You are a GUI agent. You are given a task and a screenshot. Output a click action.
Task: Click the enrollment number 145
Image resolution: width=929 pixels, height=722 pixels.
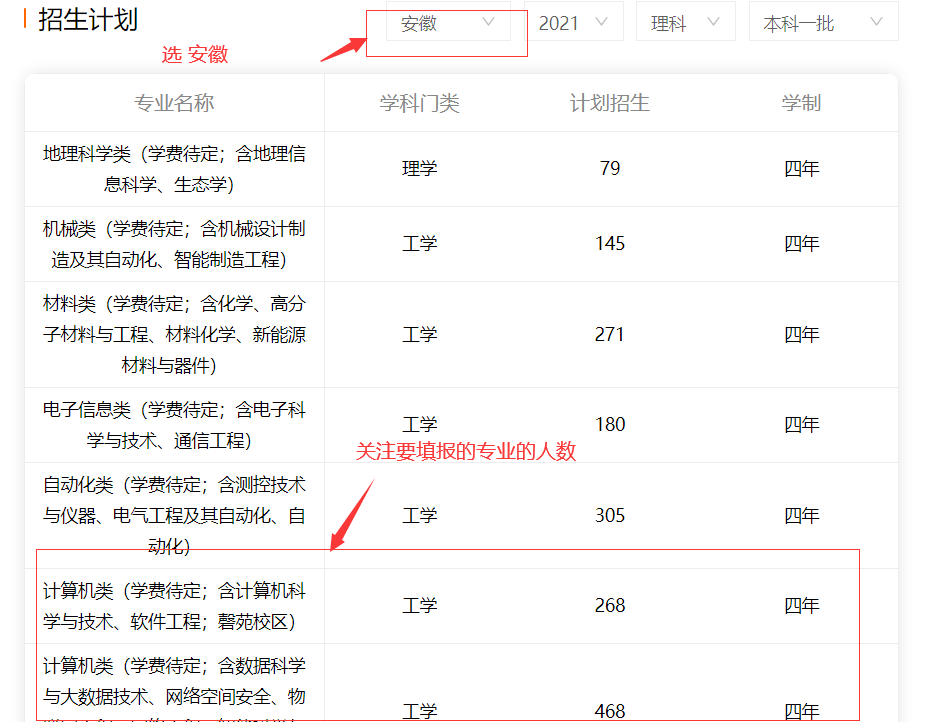[610, 243]
